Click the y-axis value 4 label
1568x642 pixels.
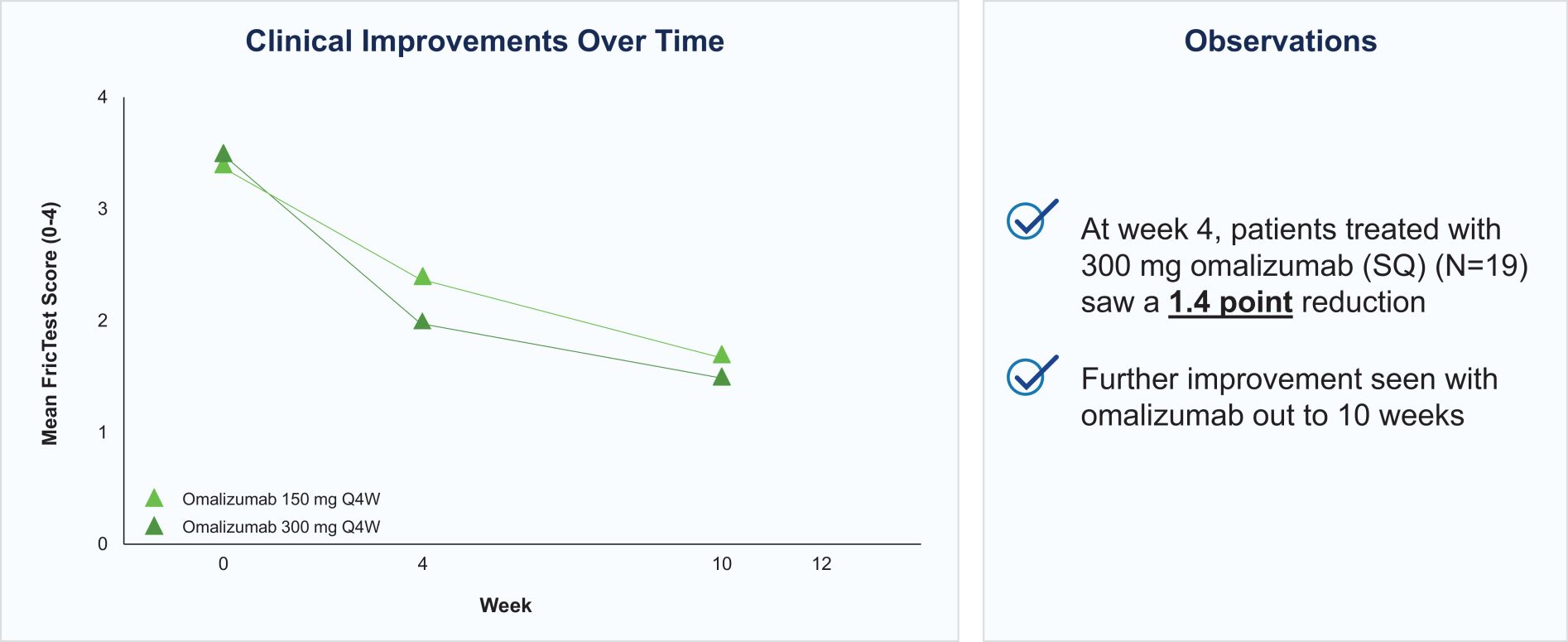(x=103, y=98)
